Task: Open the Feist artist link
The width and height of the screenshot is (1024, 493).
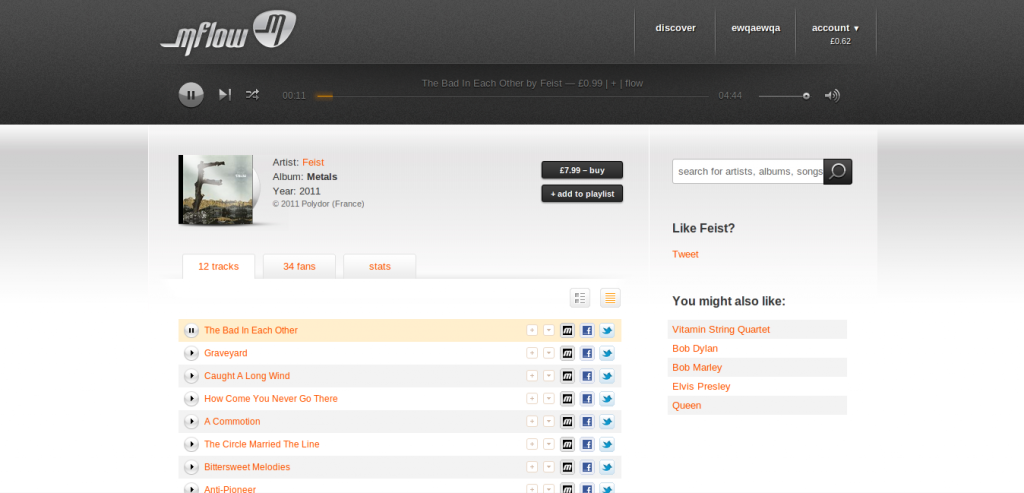Action: click(x=313, y=162)
